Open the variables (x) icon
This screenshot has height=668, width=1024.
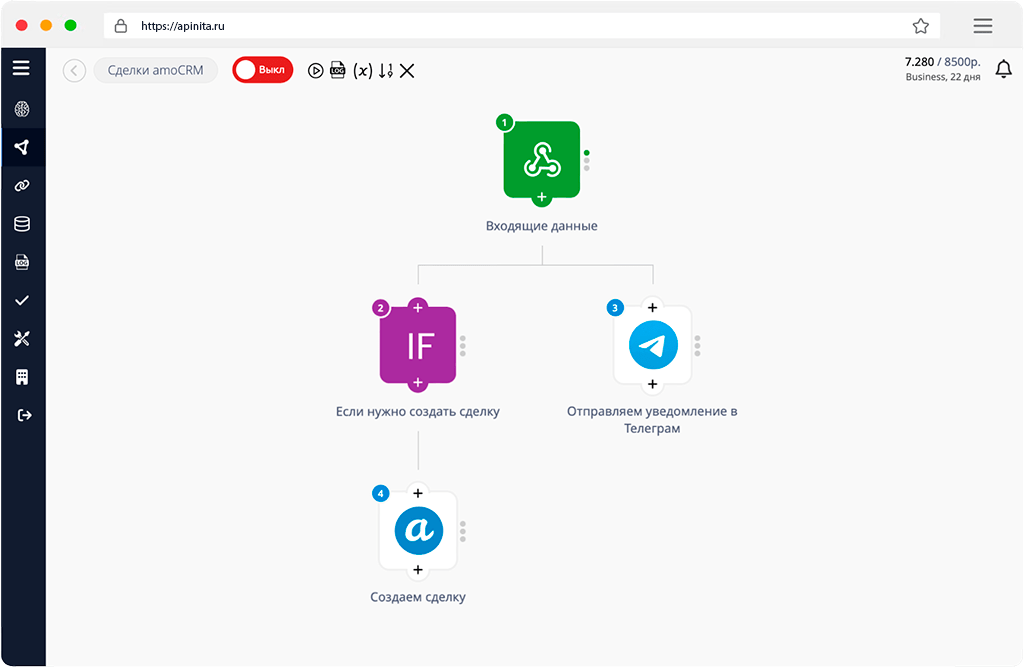[363, 71]
